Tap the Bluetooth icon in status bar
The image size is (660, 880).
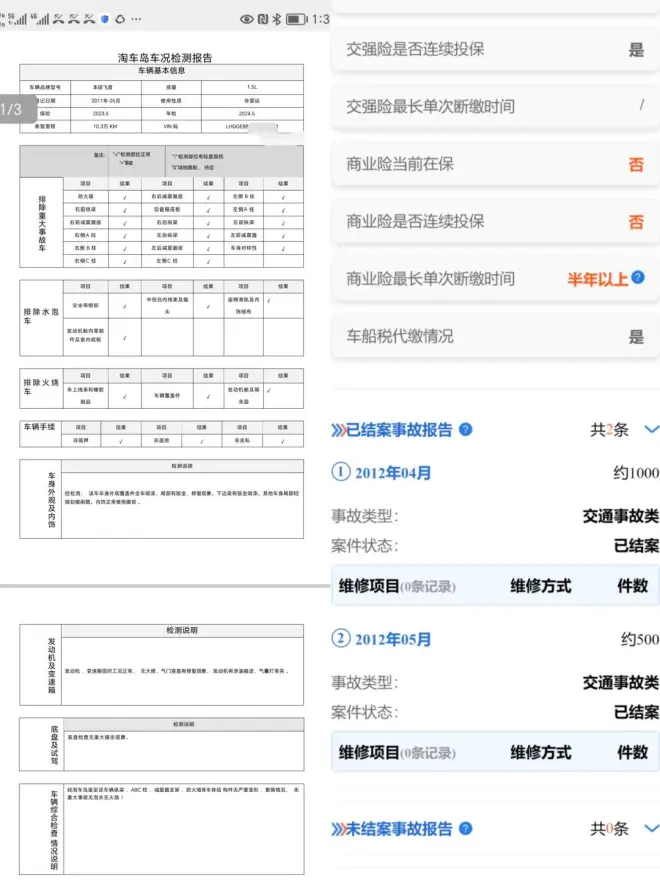coord(275,19)
